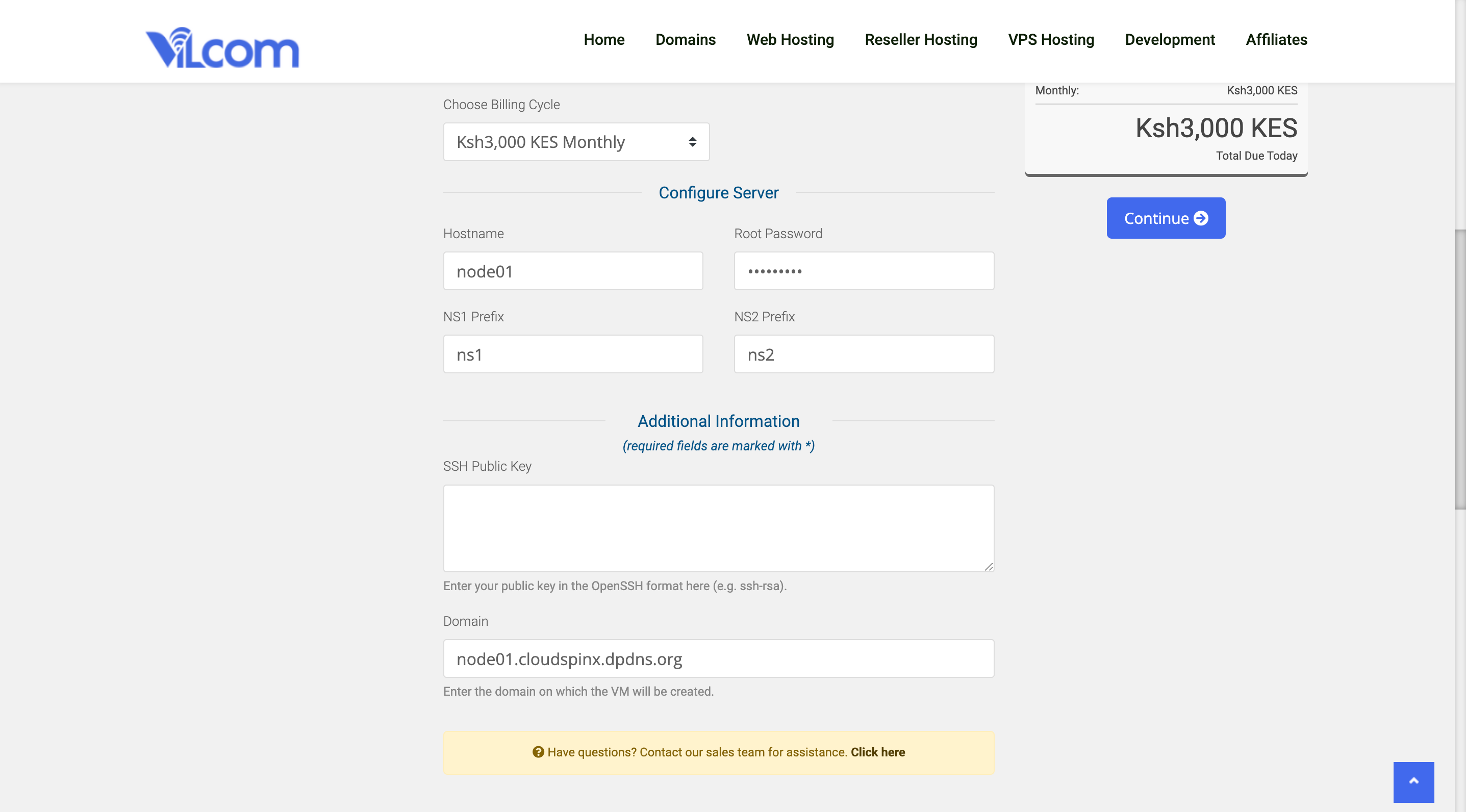The image size is (1466, 812).
Task: Open Reseller Hosting navigation link
Action: click(x=921, y=39)
